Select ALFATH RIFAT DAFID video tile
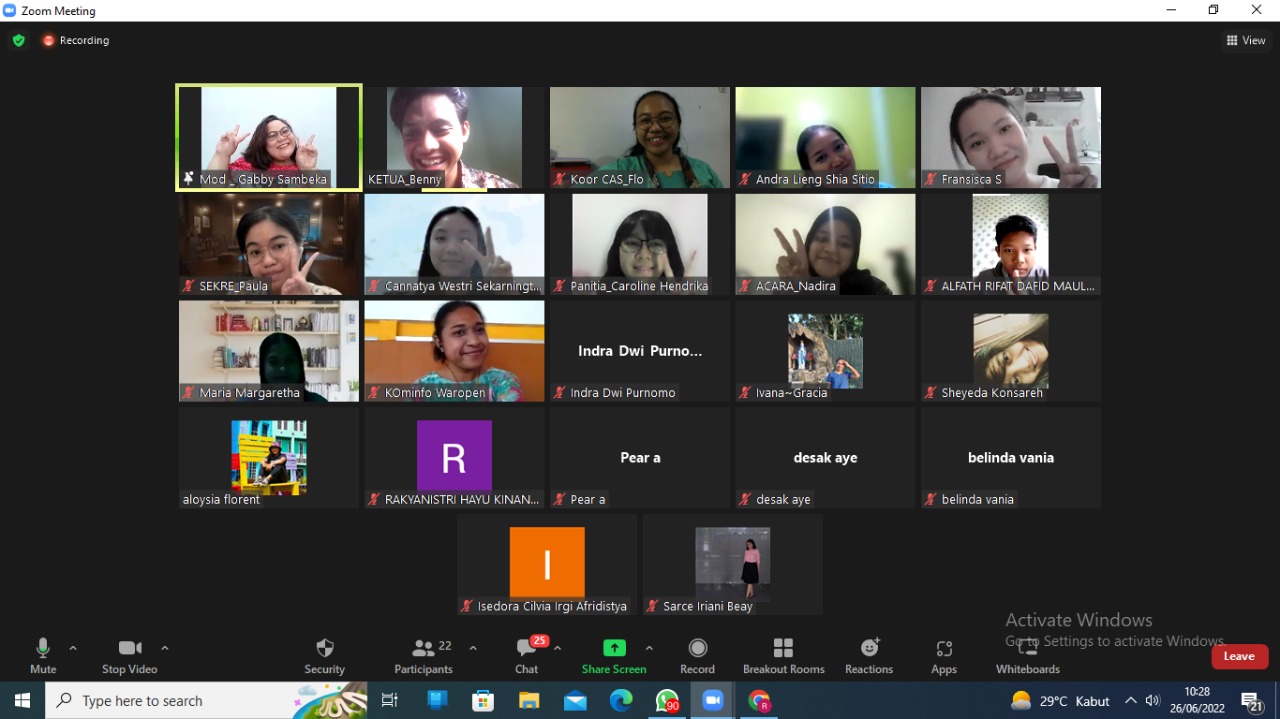Screen dimensions: 1280x719 (1011, 244)
